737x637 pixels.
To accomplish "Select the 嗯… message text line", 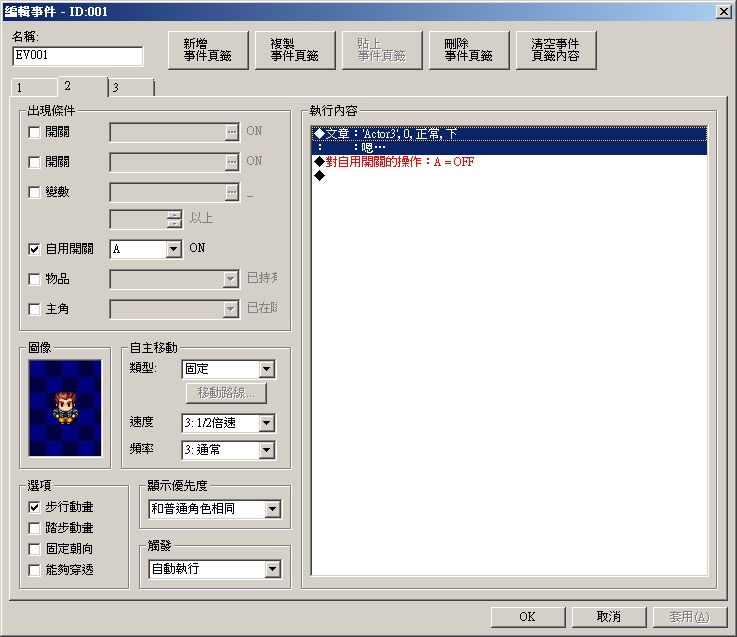I will 510,148.
